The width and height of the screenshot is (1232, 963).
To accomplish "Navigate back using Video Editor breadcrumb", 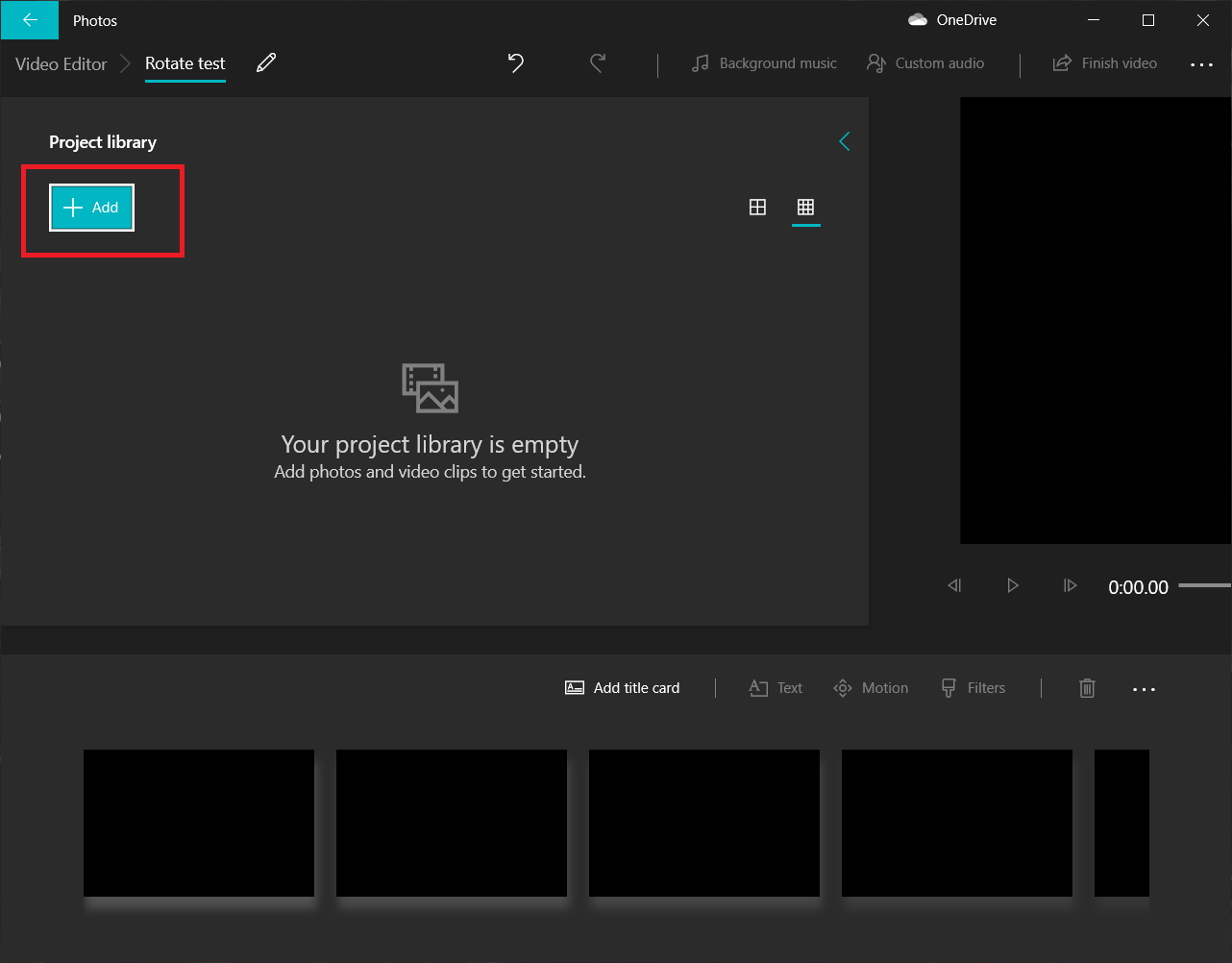I will pos(60,63).
